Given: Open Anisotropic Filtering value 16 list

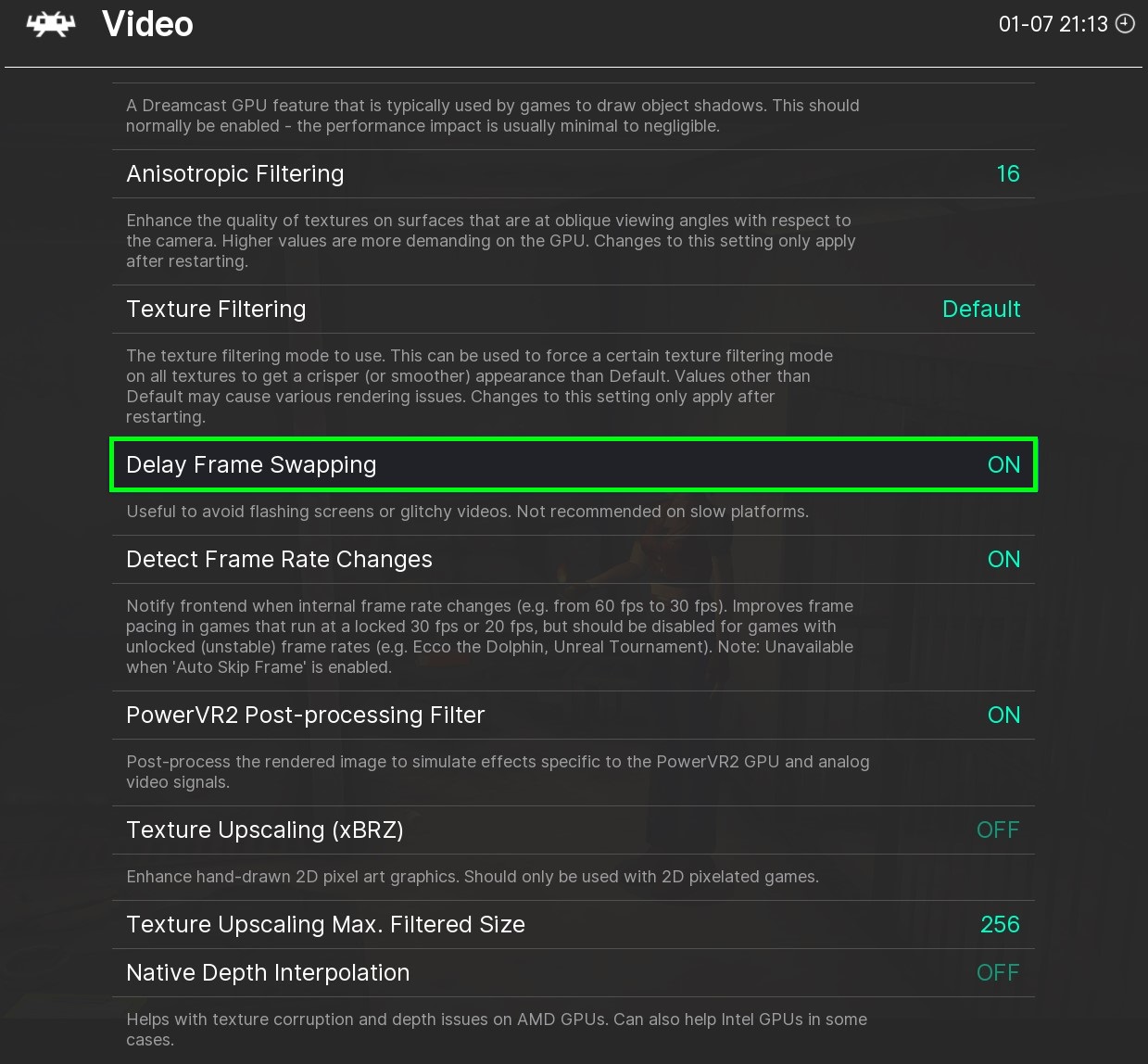Looking at the screenshot, I should (1008, 174).
